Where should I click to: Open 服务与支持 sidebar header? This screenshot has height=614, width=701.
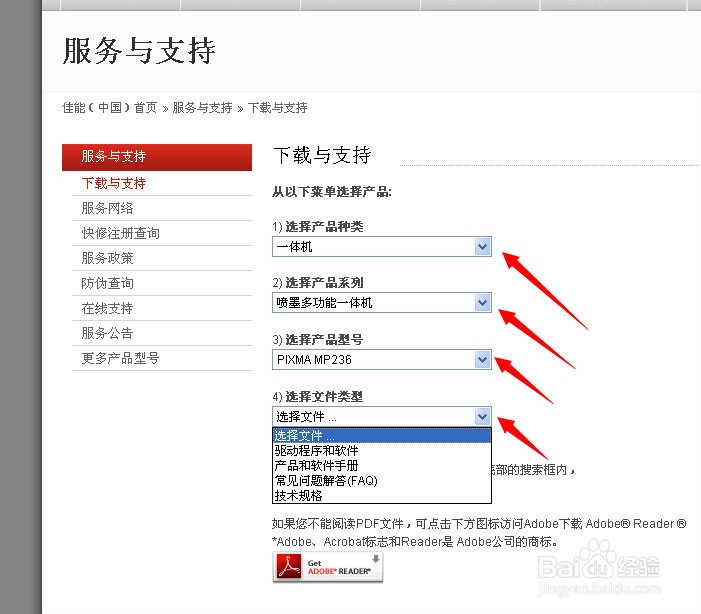[157, 157]
